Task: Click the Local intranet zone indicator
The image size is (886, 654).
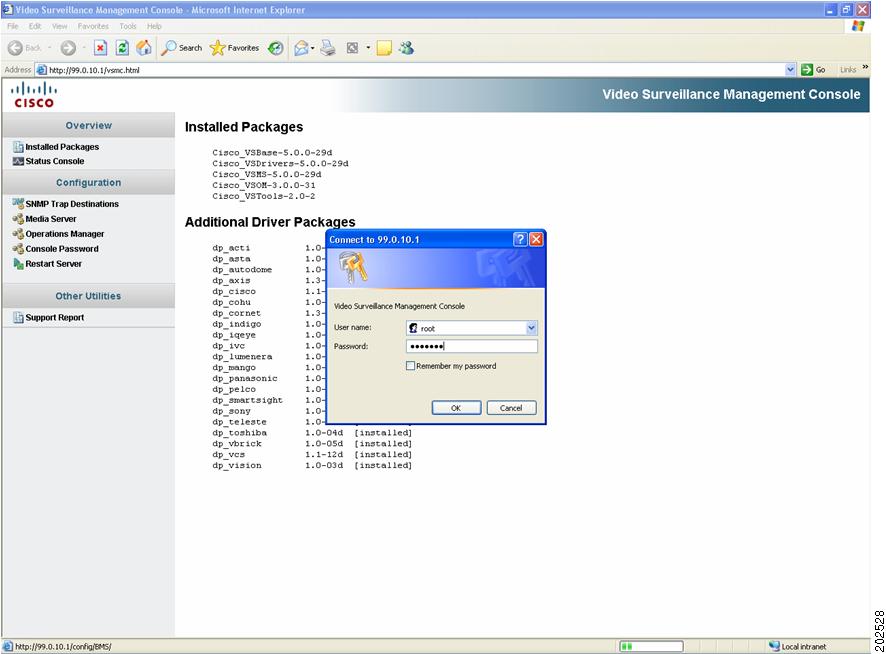Action: coord(797,646)
